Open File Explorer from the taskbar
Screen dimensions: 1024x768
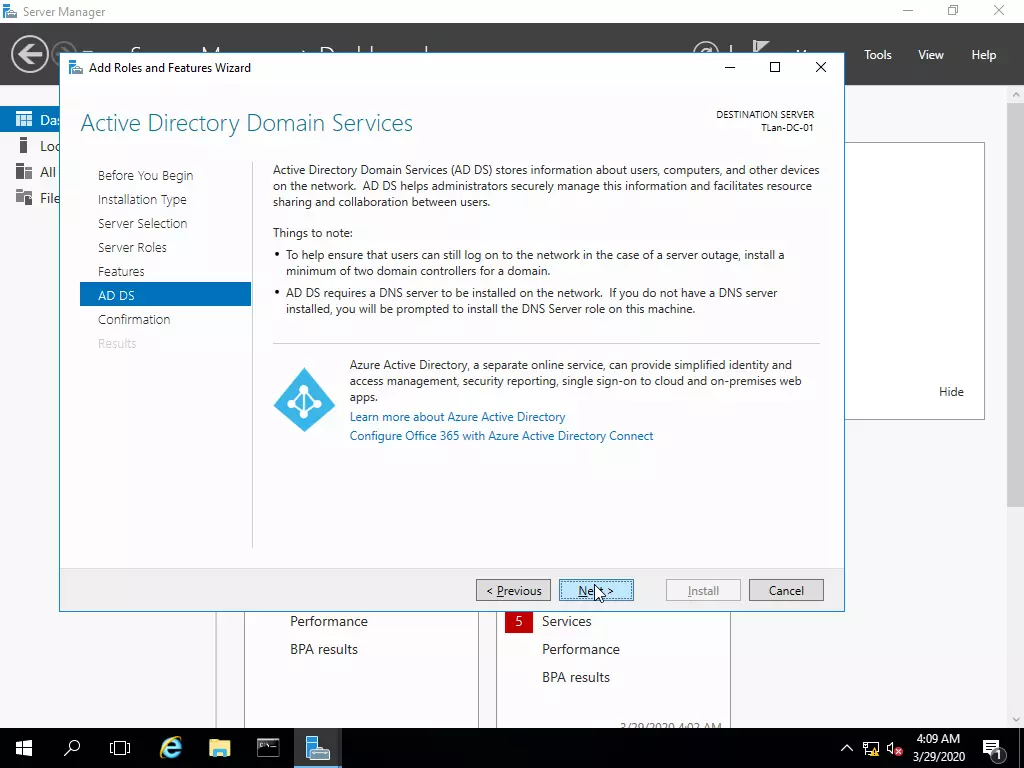[x=219, y=748]
